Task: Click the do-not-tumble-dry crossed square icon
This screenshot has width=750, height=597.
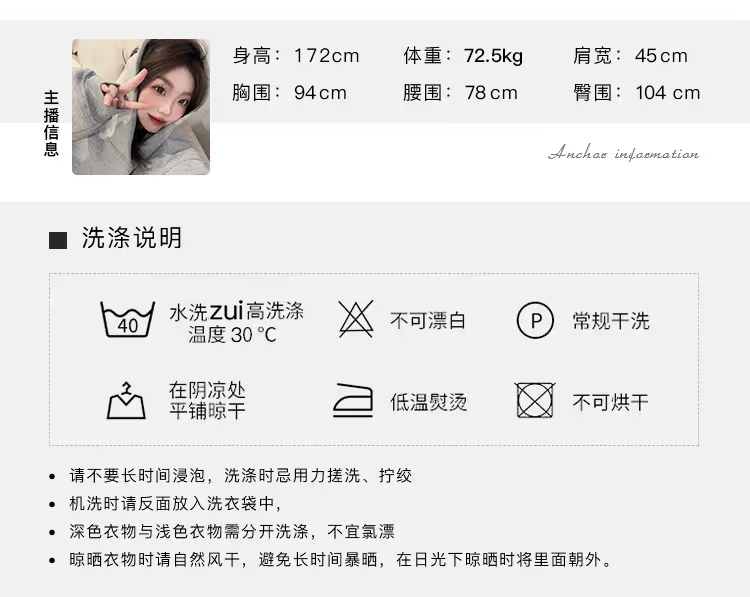Action: [535, 400]
